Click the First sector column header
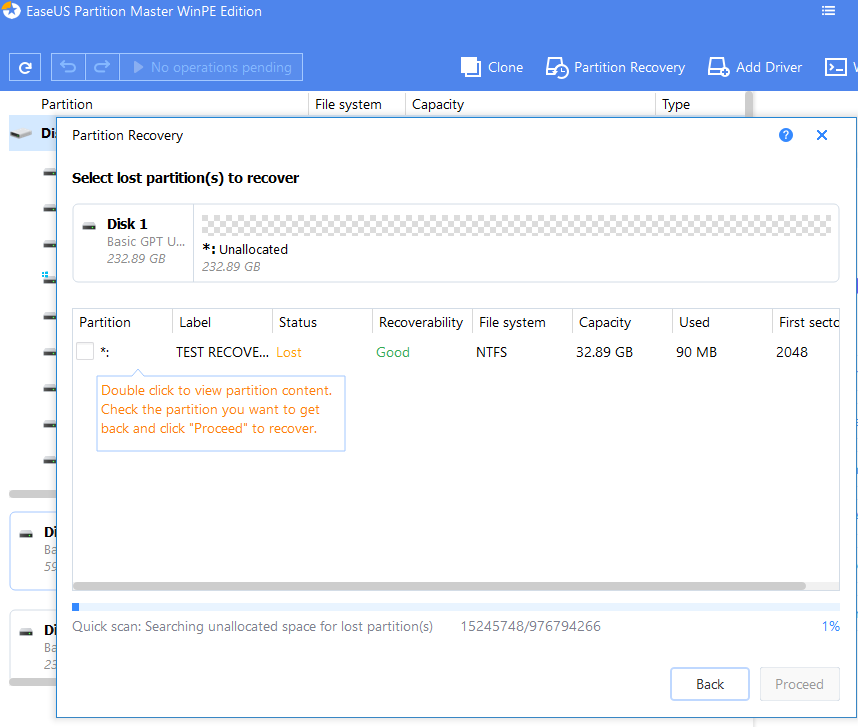 (x=806, y=322)
